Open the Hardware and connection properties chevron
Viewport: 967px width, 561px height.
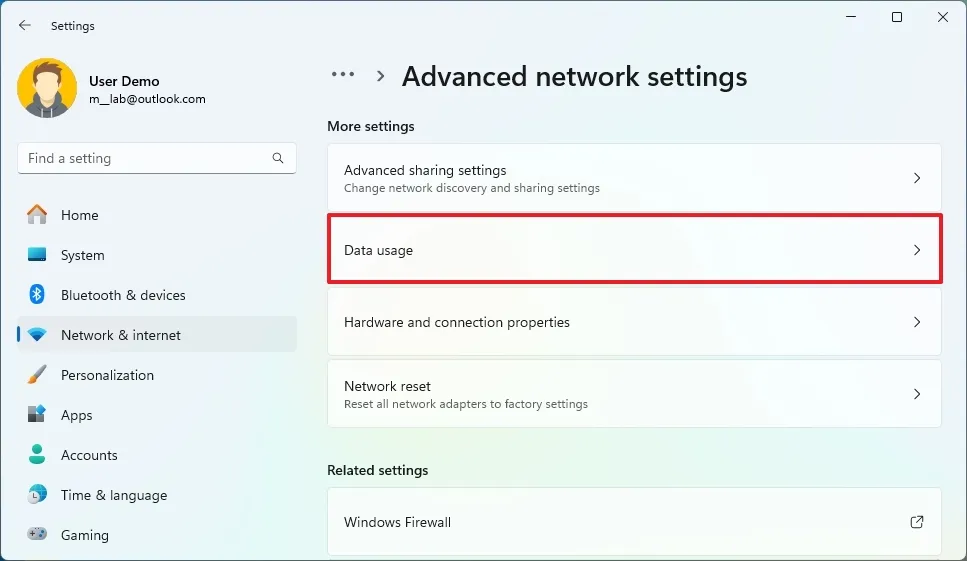click(917, 322)
